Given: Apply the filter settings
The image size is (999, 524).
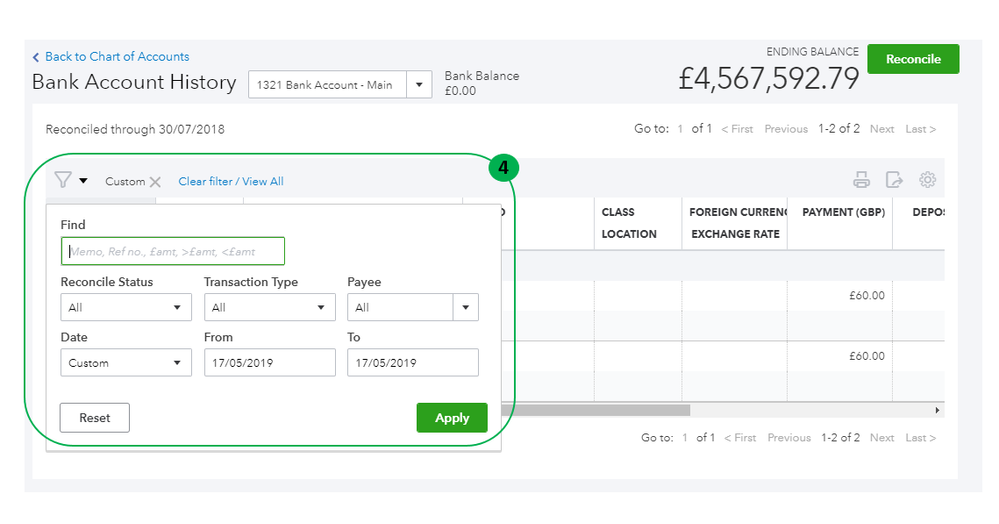Looking at the screenshot, I should tap(451, 418).
